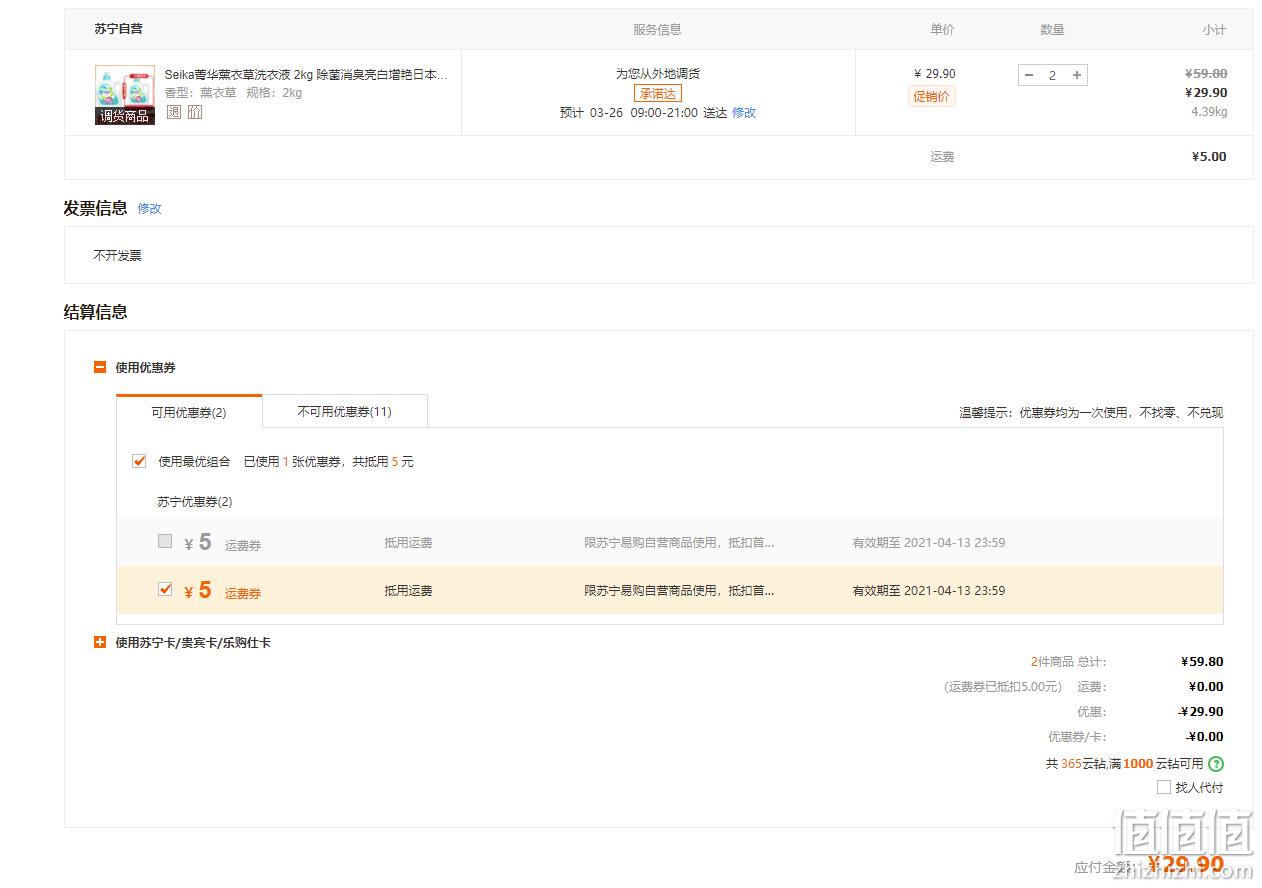Switch to the 不可用优惠券(11) tab
The width and height of the screenshot is (1262, 888).
click(345, 411)
